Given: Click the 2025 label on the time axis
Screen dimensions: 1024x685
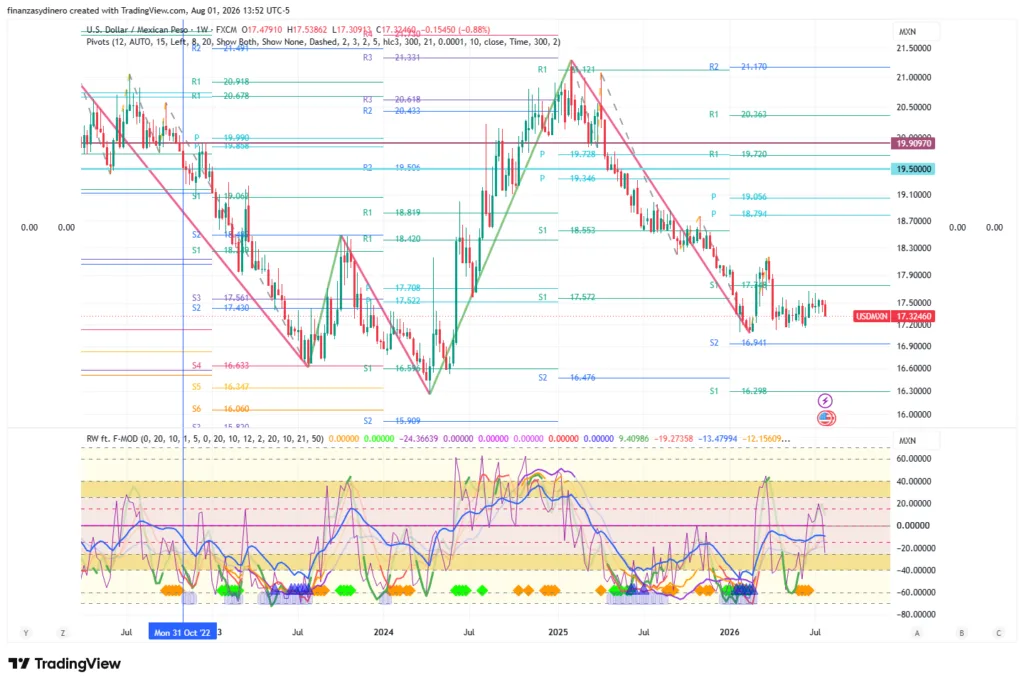Looking at the screenshot, I should point(558,632).
